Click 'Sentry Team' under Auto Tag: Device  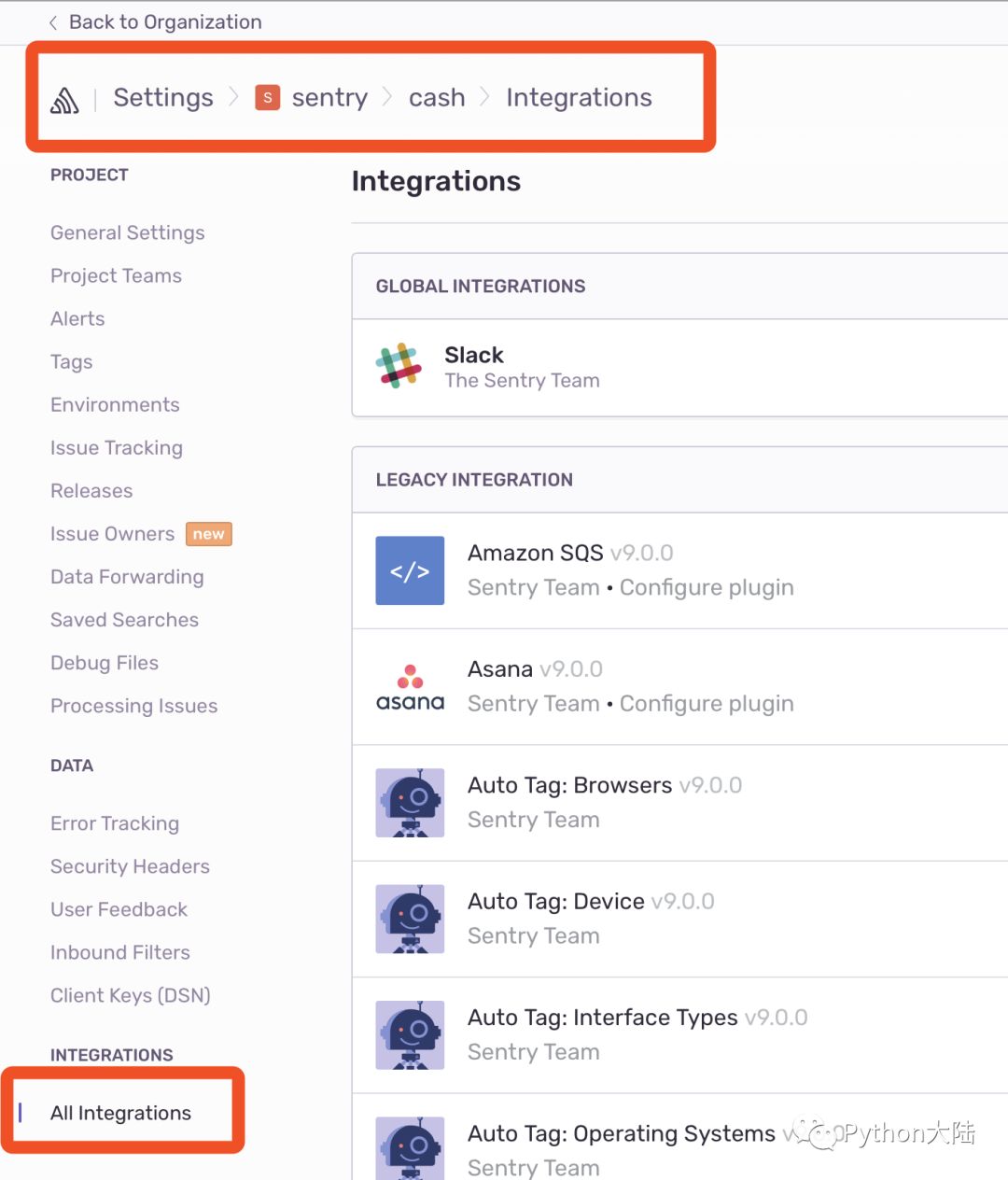[x=534, y=935]
